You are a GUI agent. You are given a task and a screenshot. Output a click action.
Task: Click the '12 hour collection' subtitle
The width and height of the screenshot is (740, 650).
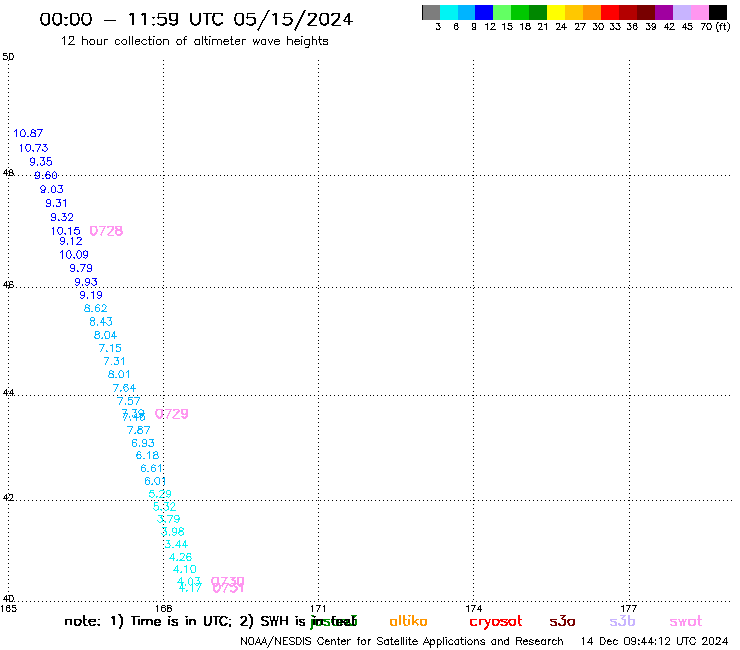coord(195,42)
